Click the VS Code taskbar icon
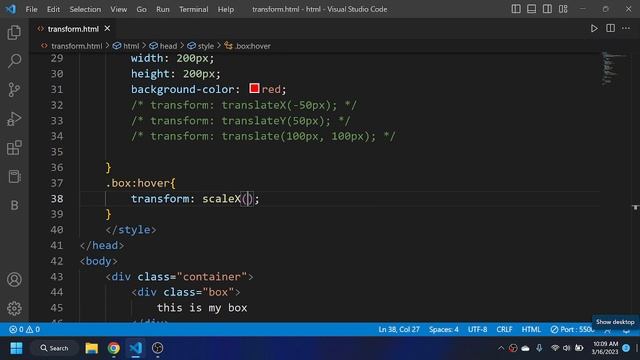The height and width of the screenshot is (360, 640). (136, 348)
